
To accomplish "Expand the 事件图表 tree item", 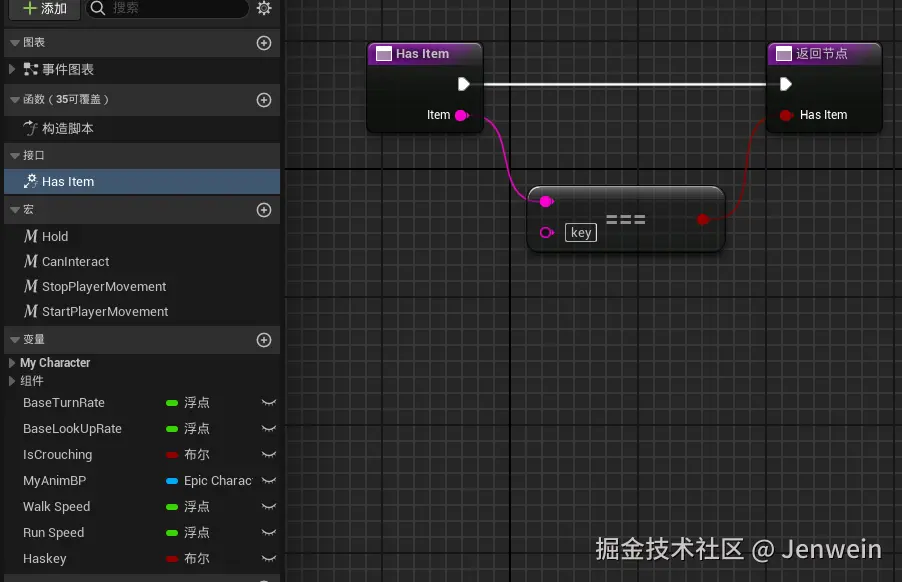I will pyautogui.click(x=12, y=69).
